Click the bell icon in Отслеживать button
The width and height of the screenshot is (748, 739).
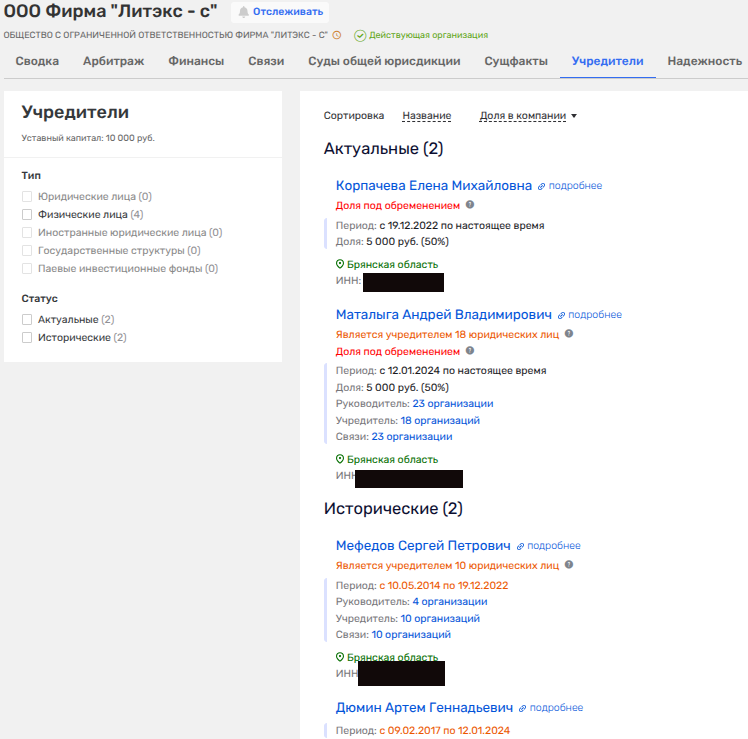(243, 12)
